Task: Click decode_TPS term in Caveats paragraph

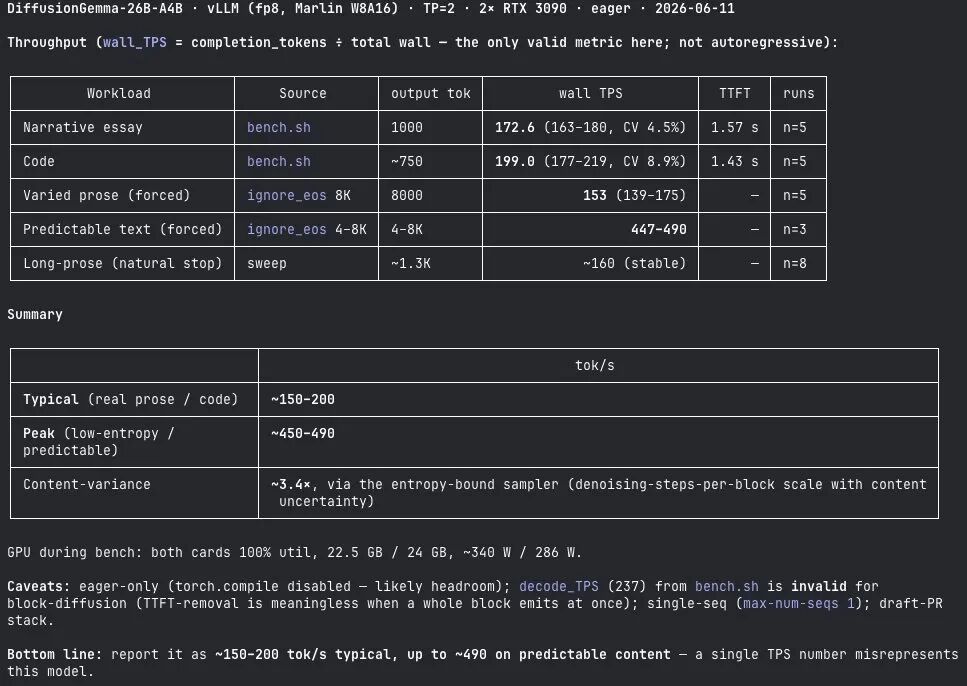Action: [x=559, y=586]
